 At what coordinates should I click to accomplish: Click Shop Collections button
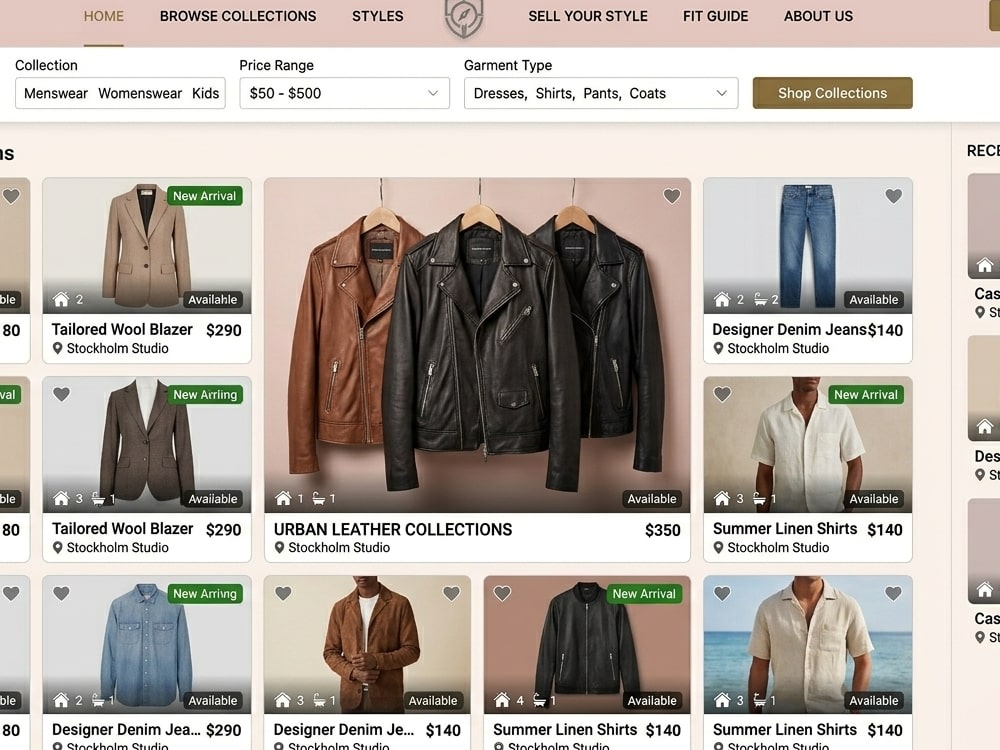(832, 93)
